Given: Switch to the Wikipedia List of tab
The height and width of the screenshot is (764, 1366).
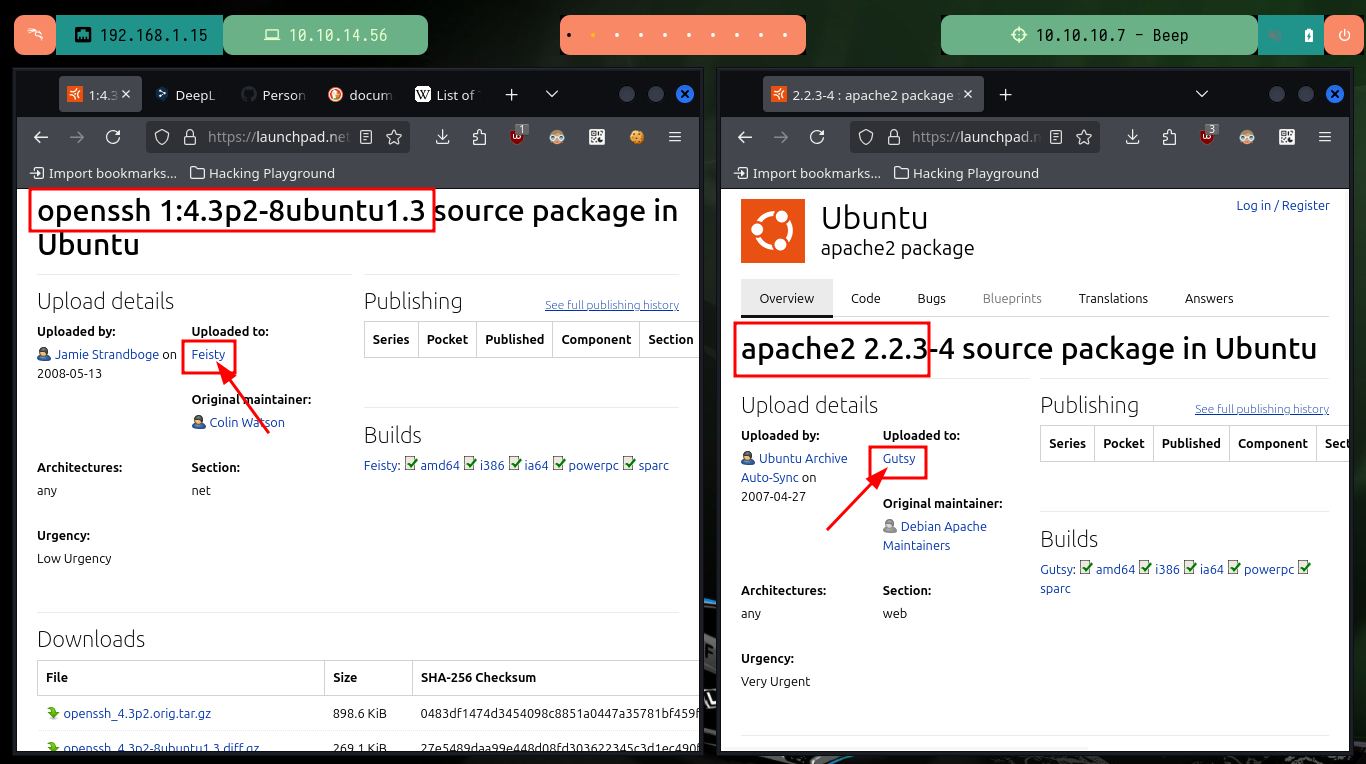Looking at the screenshot, I should point(447,95).
